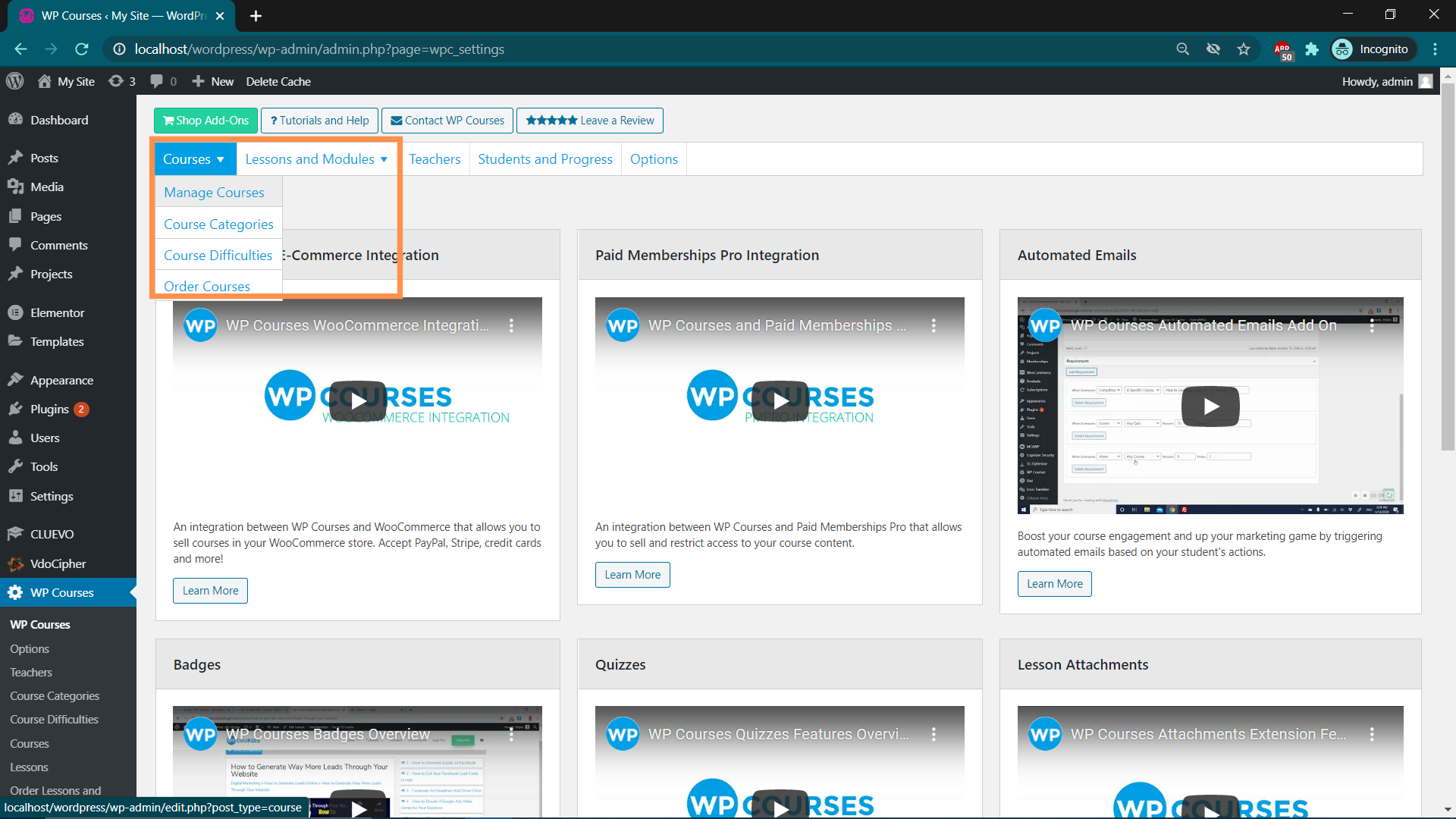The height and width of the screenshot is (819, 1456).
Task: Play Paid Memberships Pro video
Action: [780, 401]
